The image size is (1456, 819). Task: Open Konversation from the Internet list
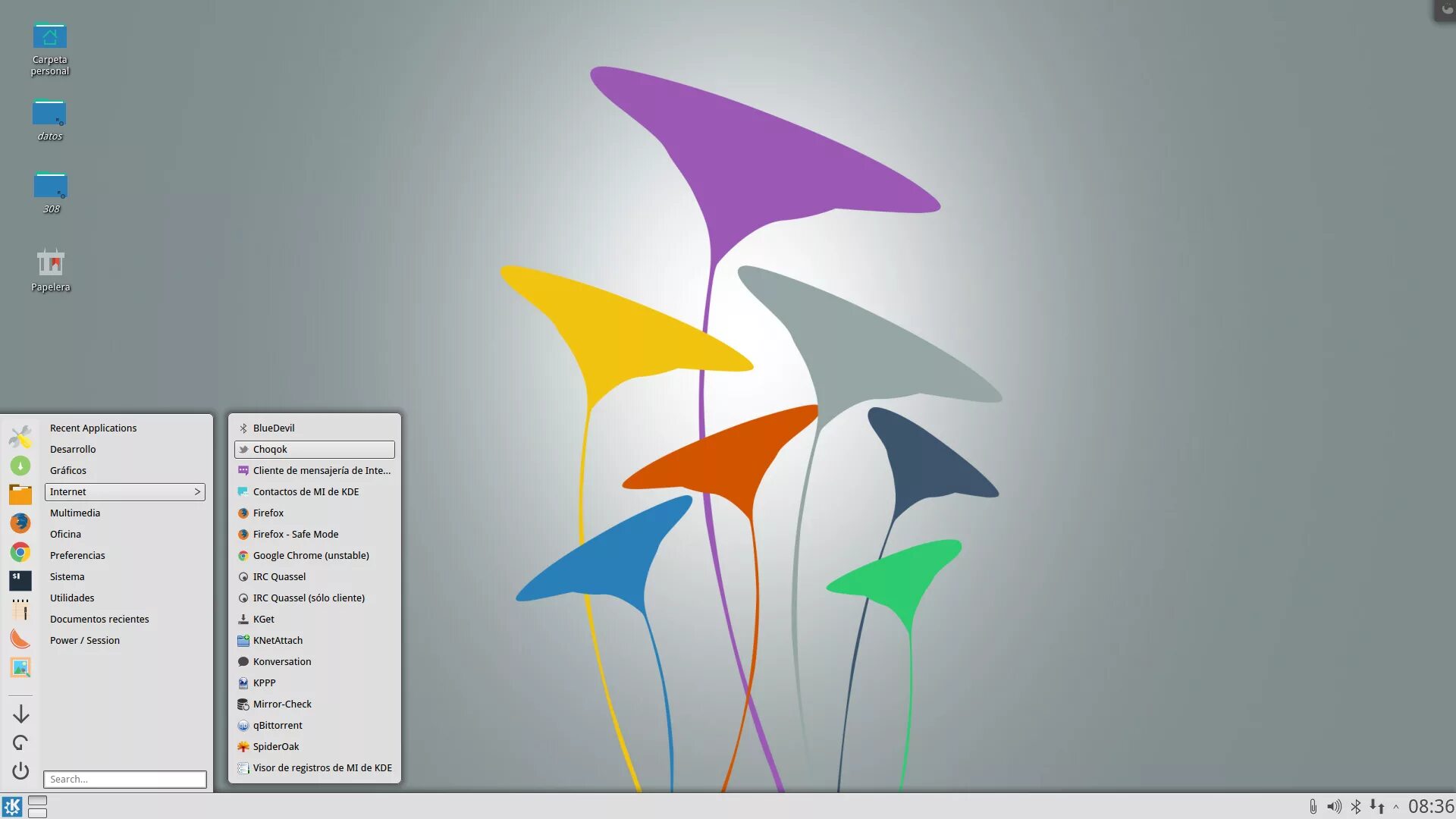click(282, 661)
